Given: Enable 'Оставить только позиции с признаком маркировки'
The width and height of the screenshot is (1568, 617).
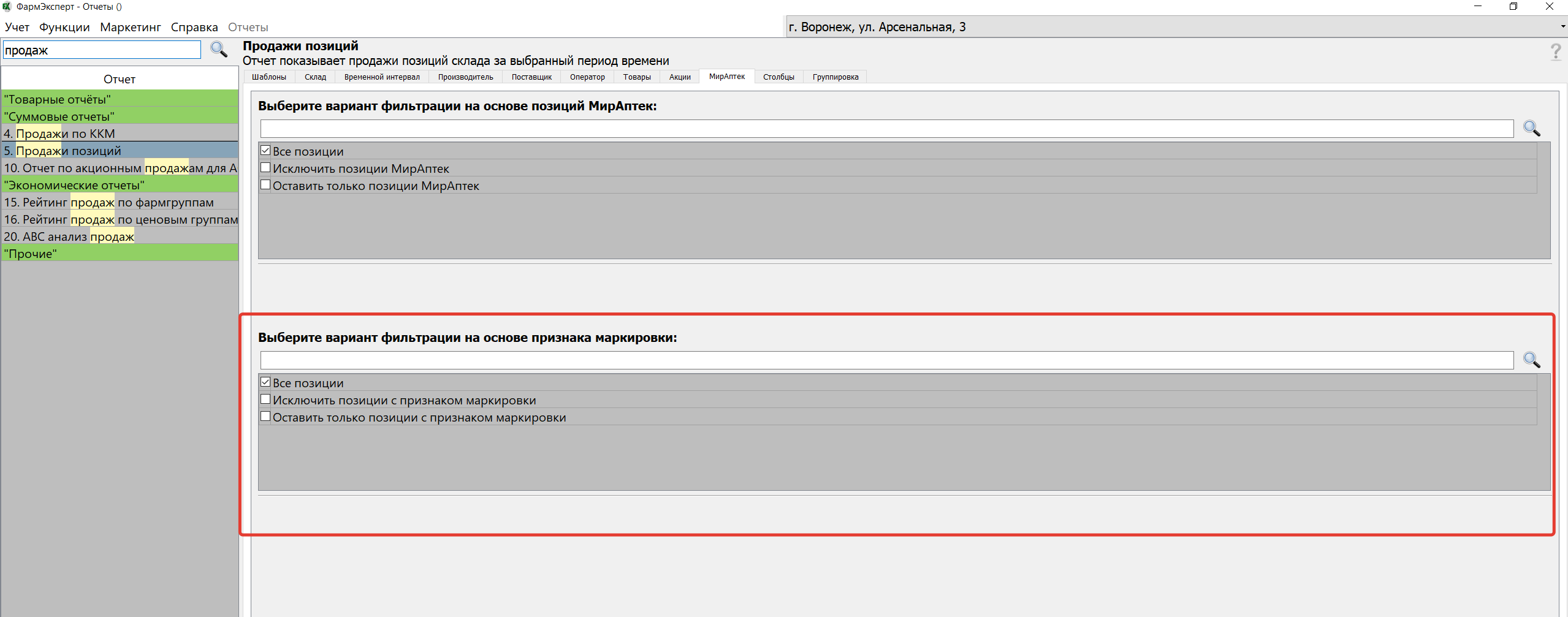Looking at the screenshot, I should tap(265, 417).
